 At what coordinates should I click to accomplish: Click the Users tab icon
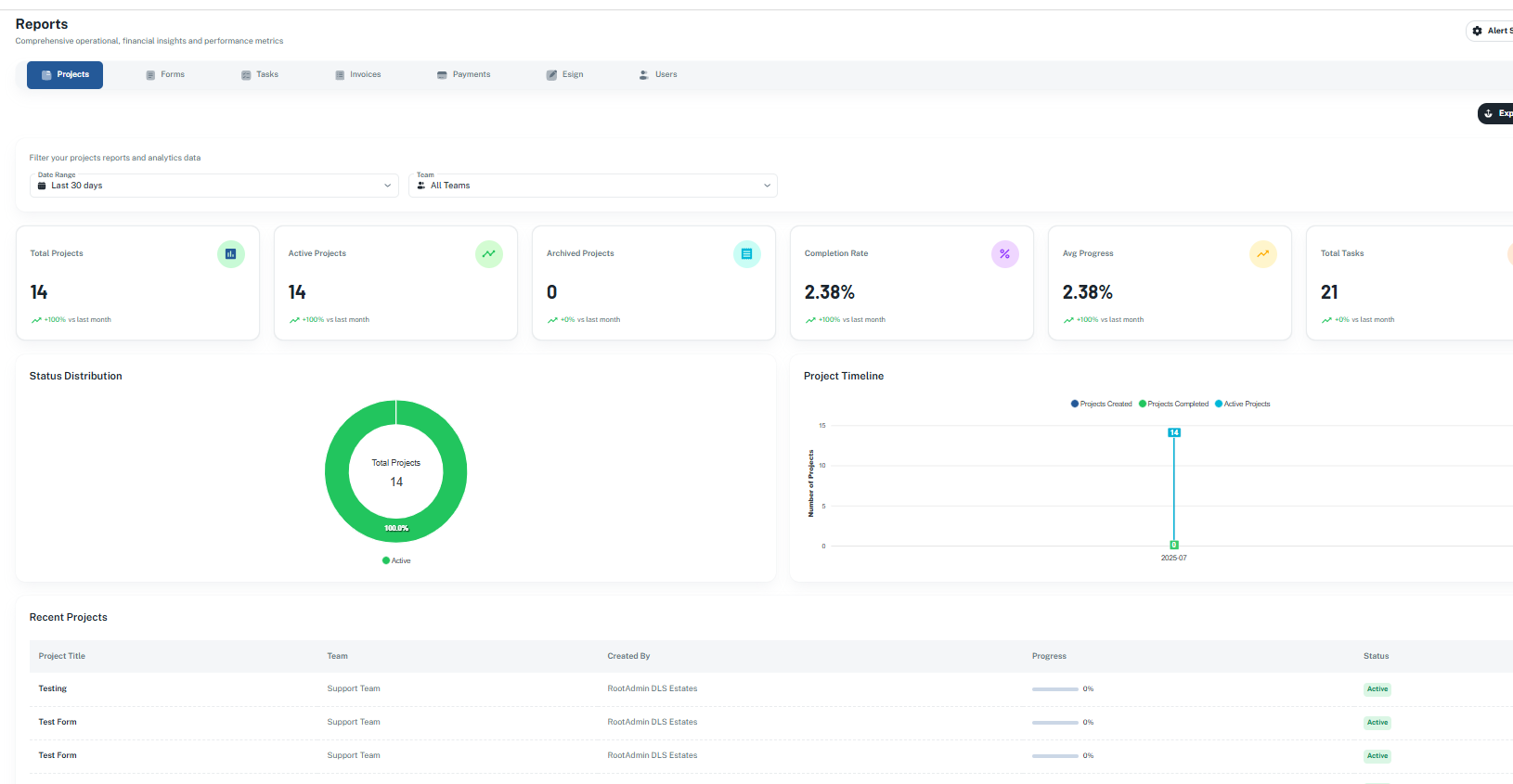tap(644, 75)
